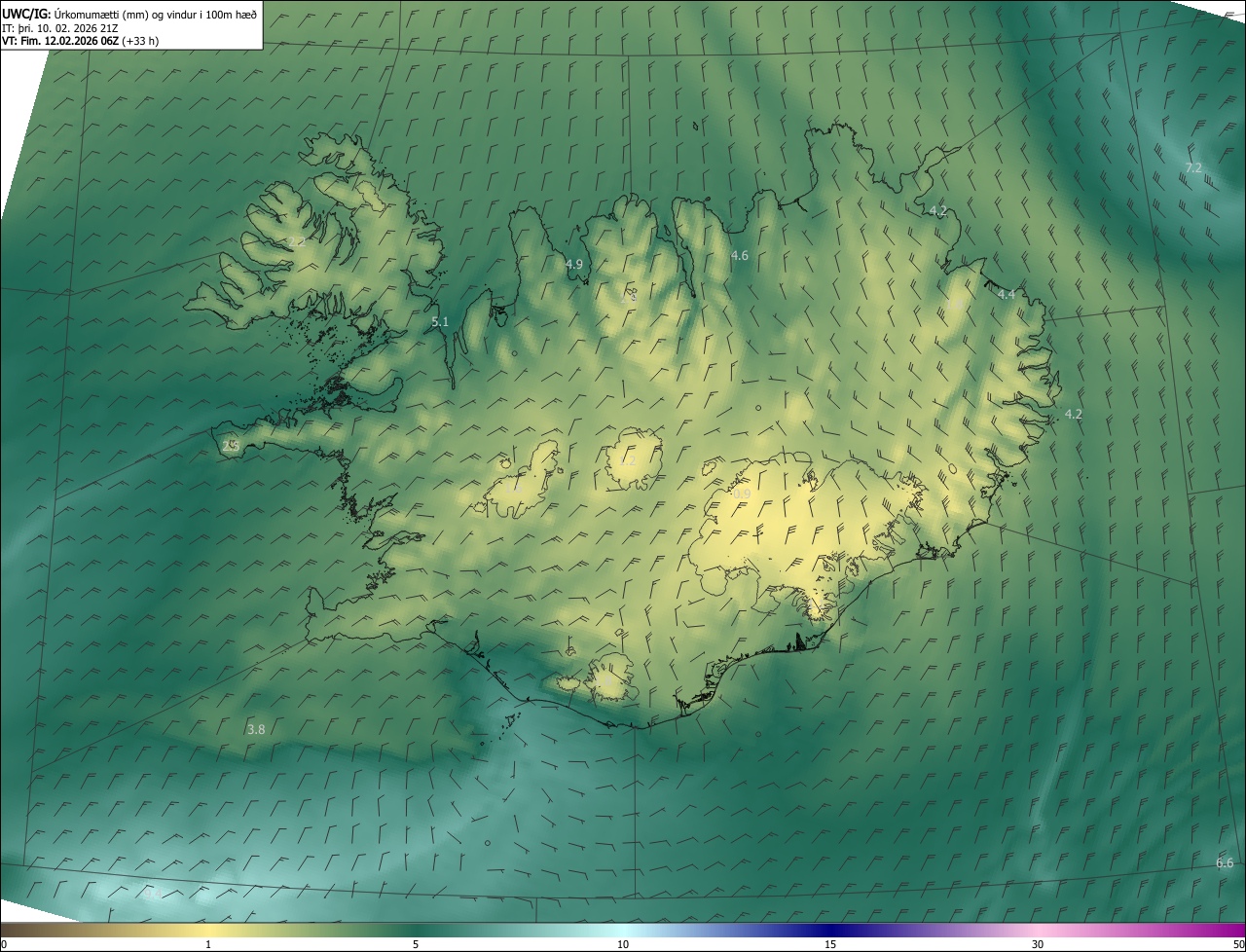This screenshot has width=1246, height=952.
Task: Select the 5 tick on the color scale
Action: pos(416,944)
